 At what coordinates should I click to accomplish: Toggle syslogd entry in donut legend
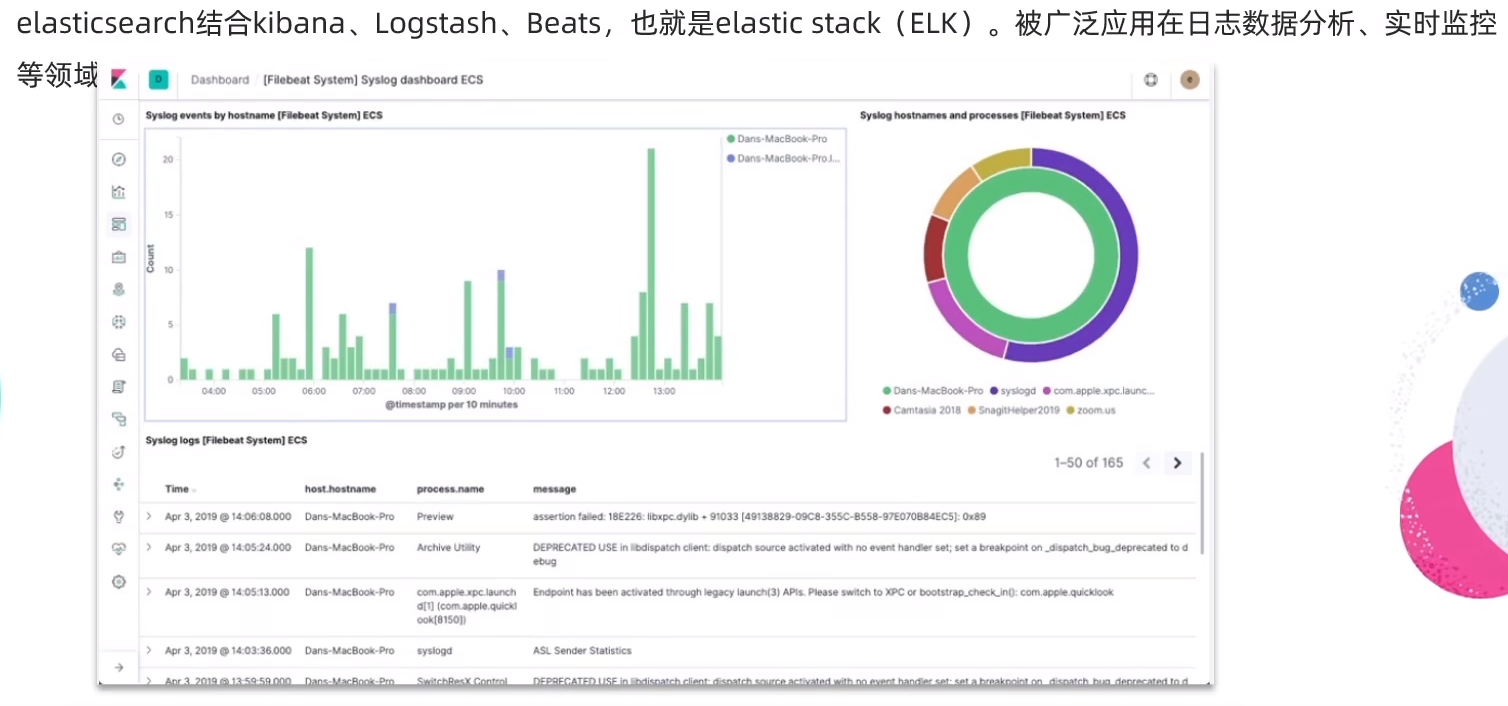tap(1013, 391)
